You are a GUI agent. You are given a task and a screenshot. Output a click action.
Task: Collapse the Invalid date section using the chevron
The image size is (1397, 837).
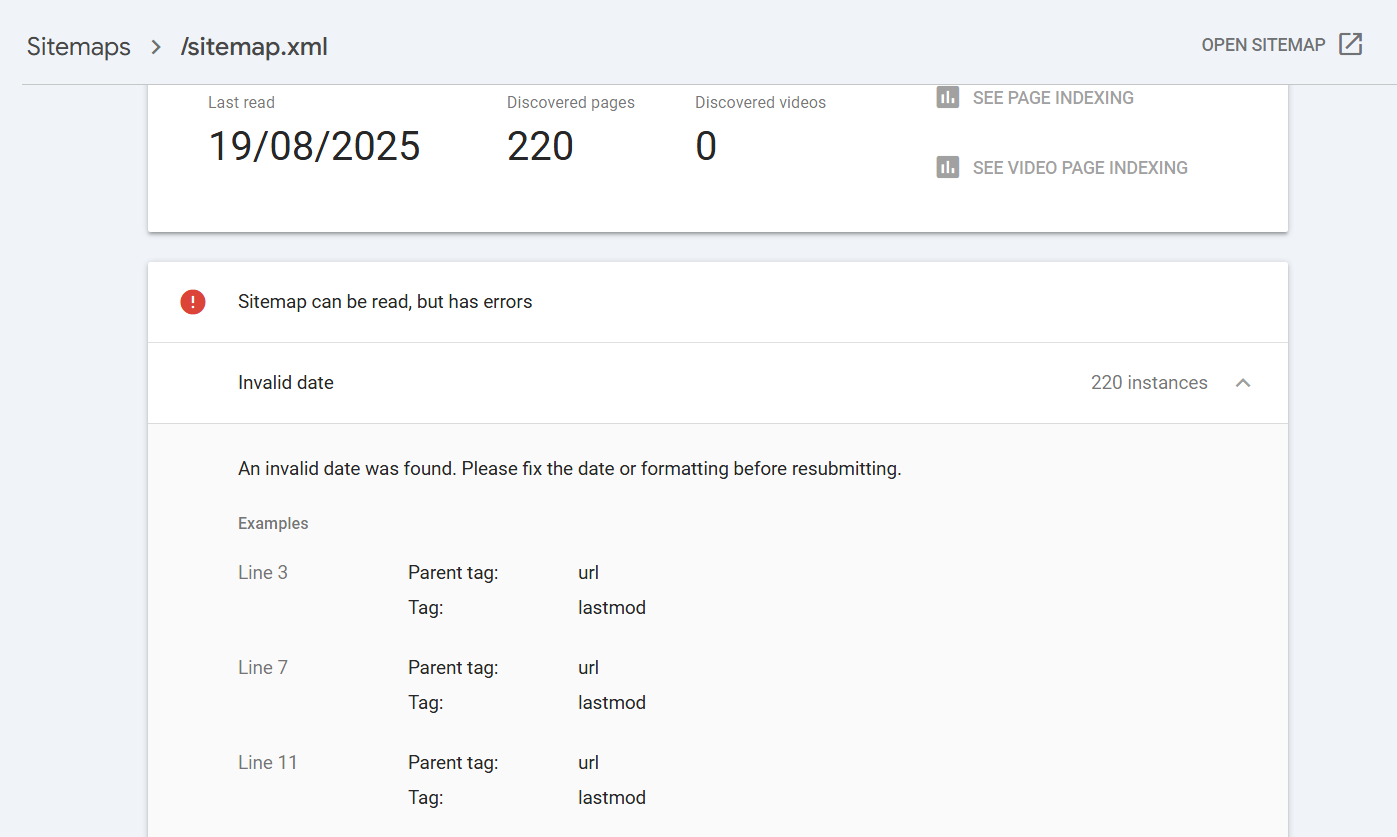[x=1243, y=383]
